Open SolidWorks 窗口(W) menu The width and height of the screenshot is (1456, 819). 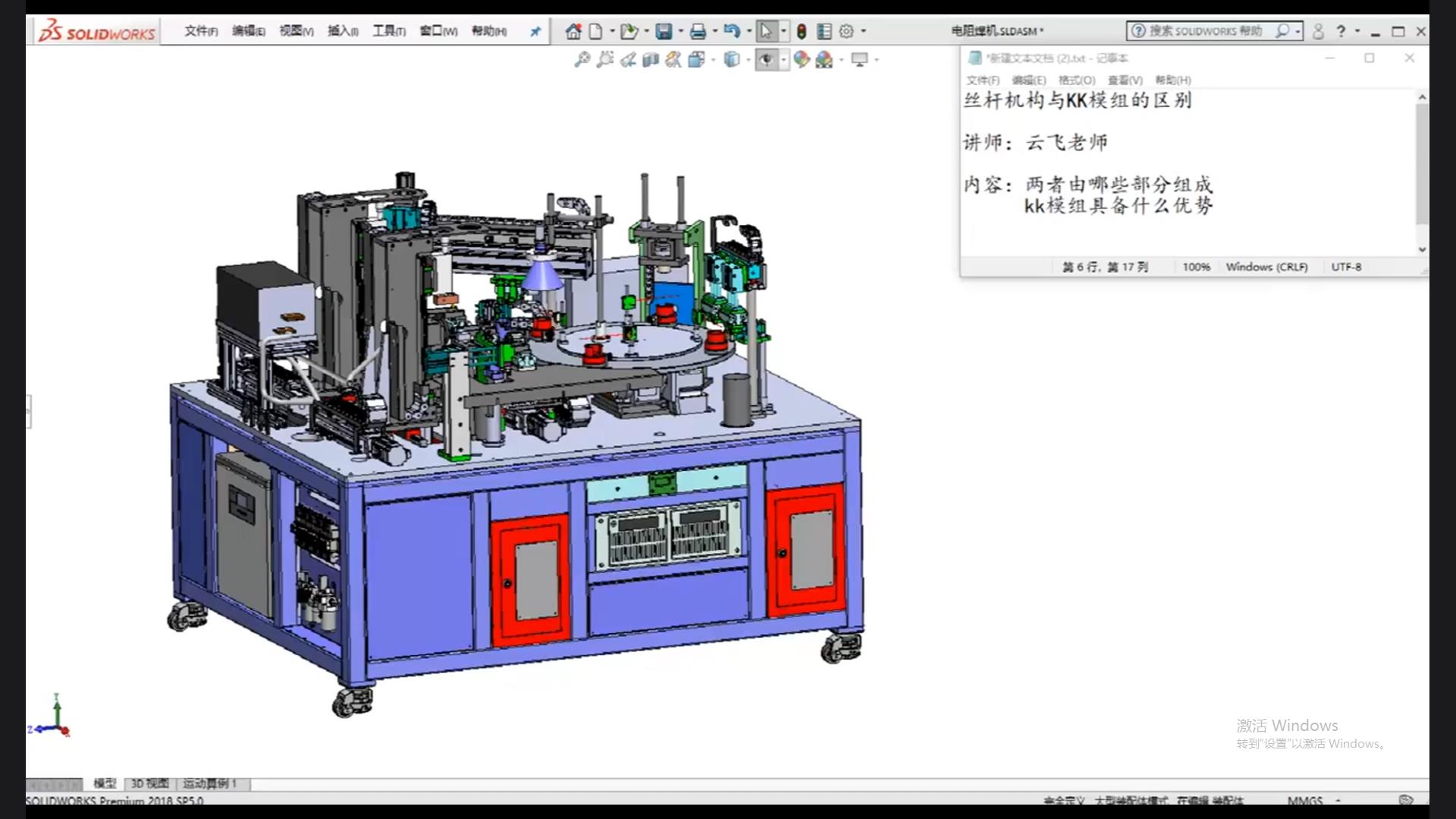pos(438,31)
